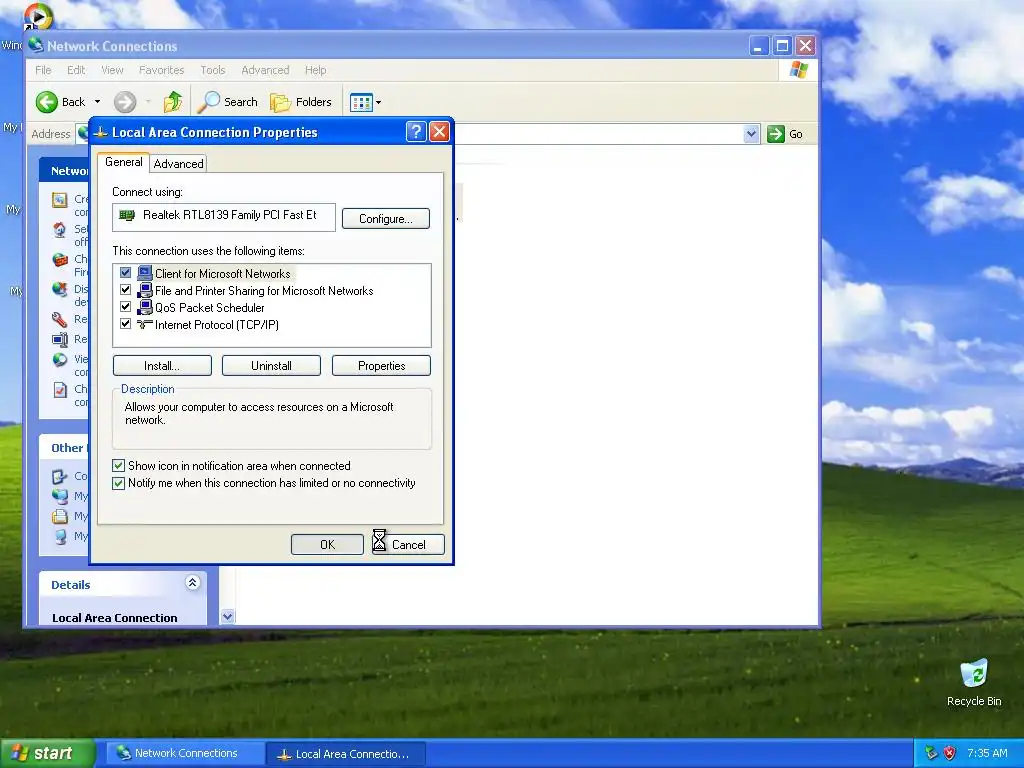
Task: Open the Favorites menu
Action: pos(161,70)
